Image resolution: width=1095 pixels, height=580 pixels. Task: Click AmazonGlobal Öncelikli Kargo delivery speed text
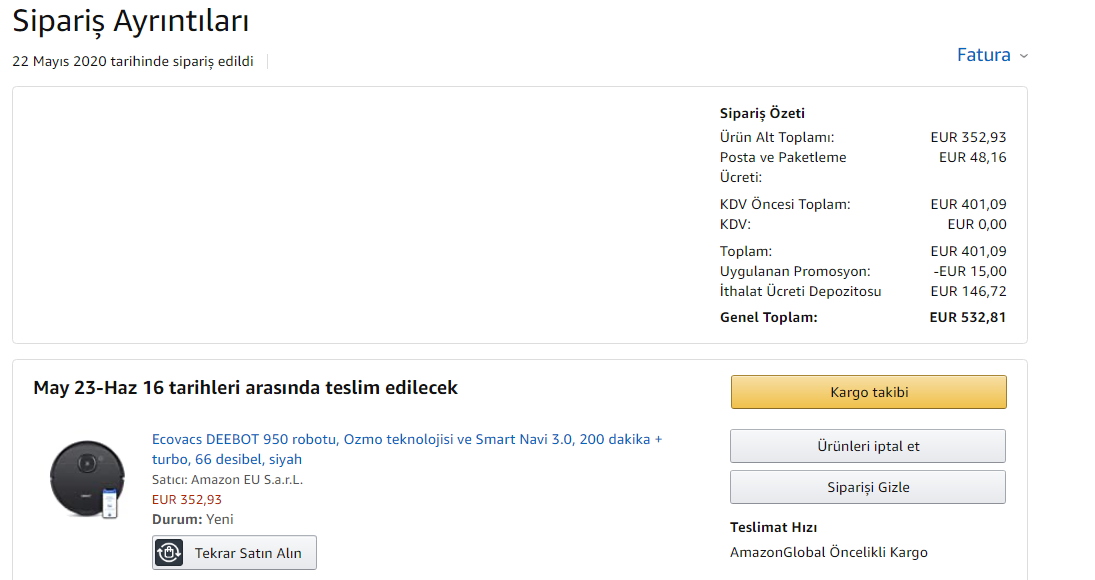(829, 552)
